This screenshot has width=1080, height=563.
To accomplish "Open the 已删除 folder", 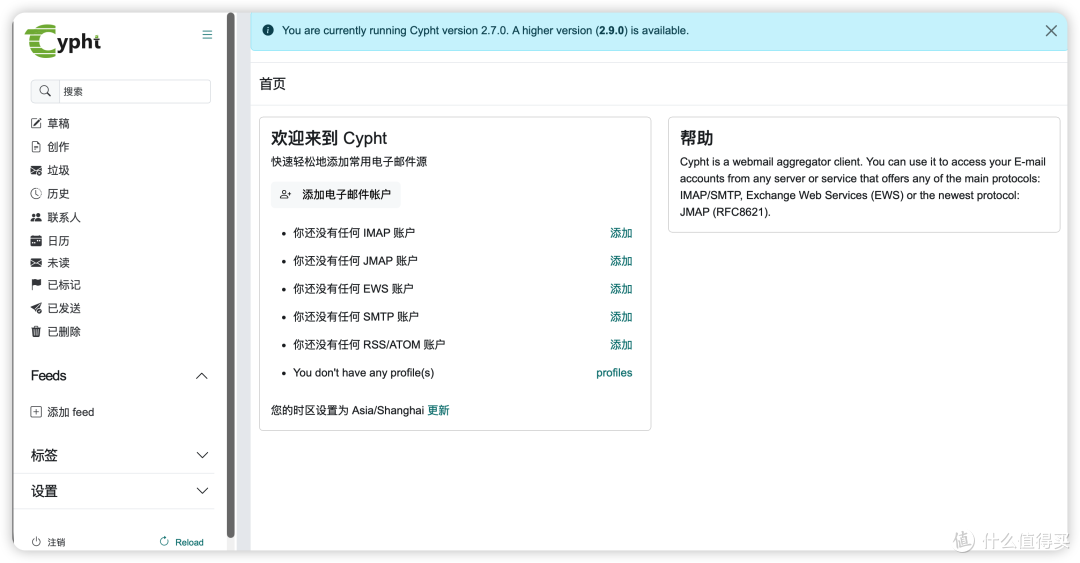I will pyautogui.click(x=64, y=331).
